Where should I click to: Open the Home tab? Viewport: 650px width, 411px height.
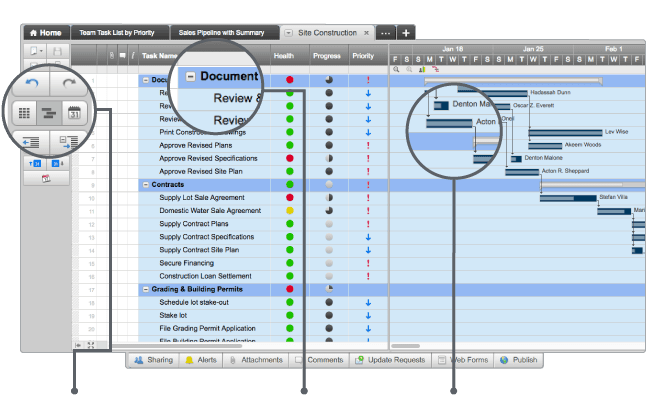[44, 33]
